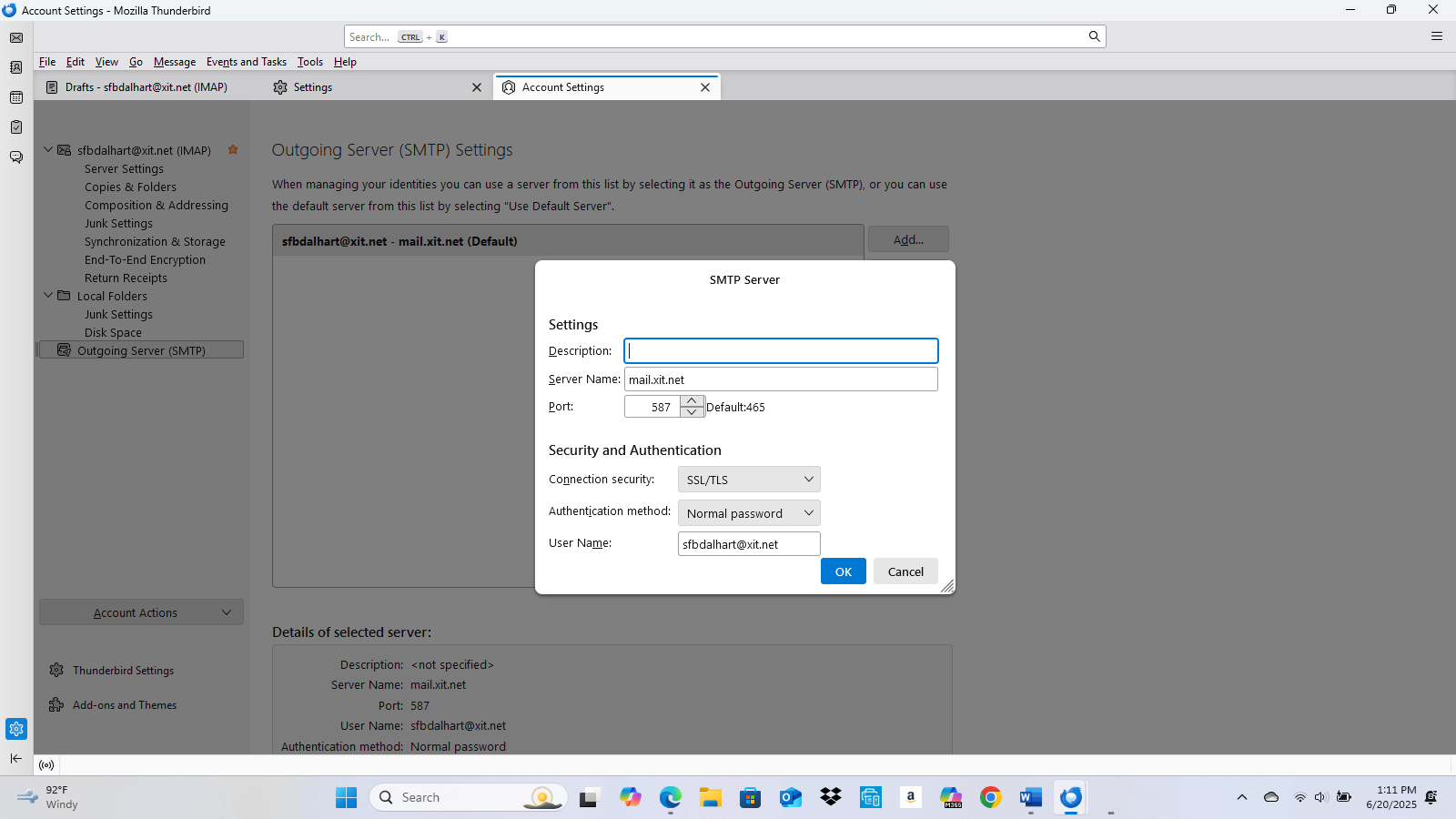Viewport: 1456px width, 819px height.
Task: Open Add-ons and Themes link
Action: 125,705
